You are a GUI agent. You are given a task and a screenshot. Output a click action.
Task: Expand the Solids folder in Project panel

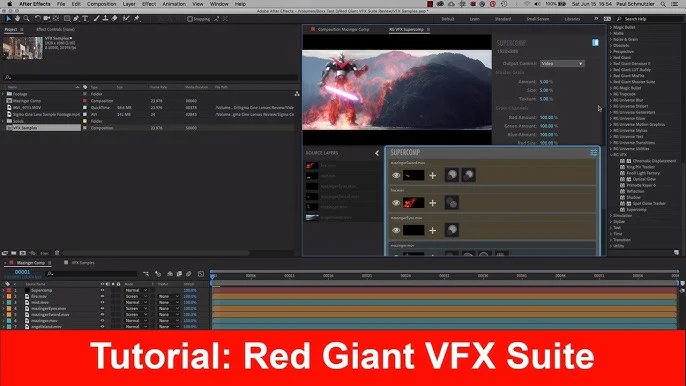[x=4, y=121]
